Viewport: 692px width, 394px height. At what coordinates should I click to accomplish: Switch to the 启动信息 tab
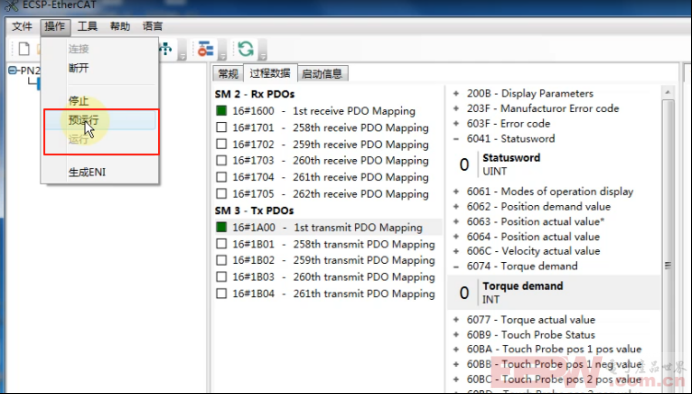323,74
